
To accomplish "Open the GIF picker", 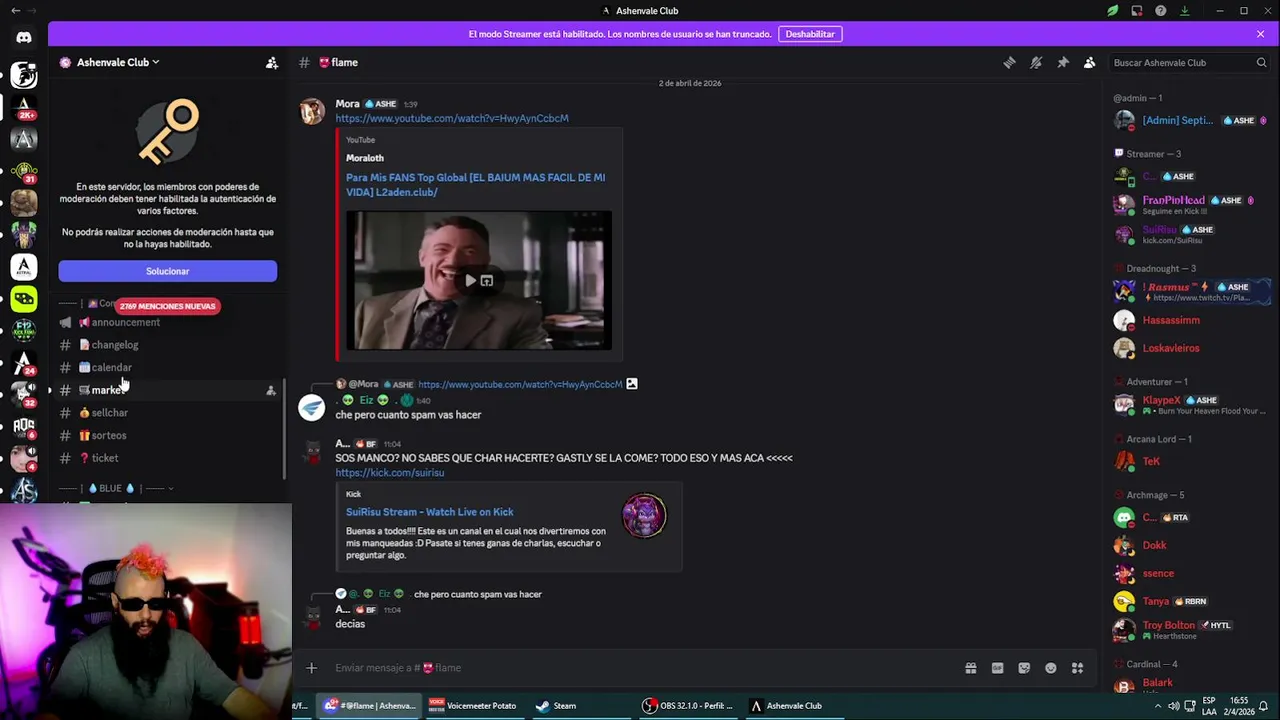I will point(997,668).
